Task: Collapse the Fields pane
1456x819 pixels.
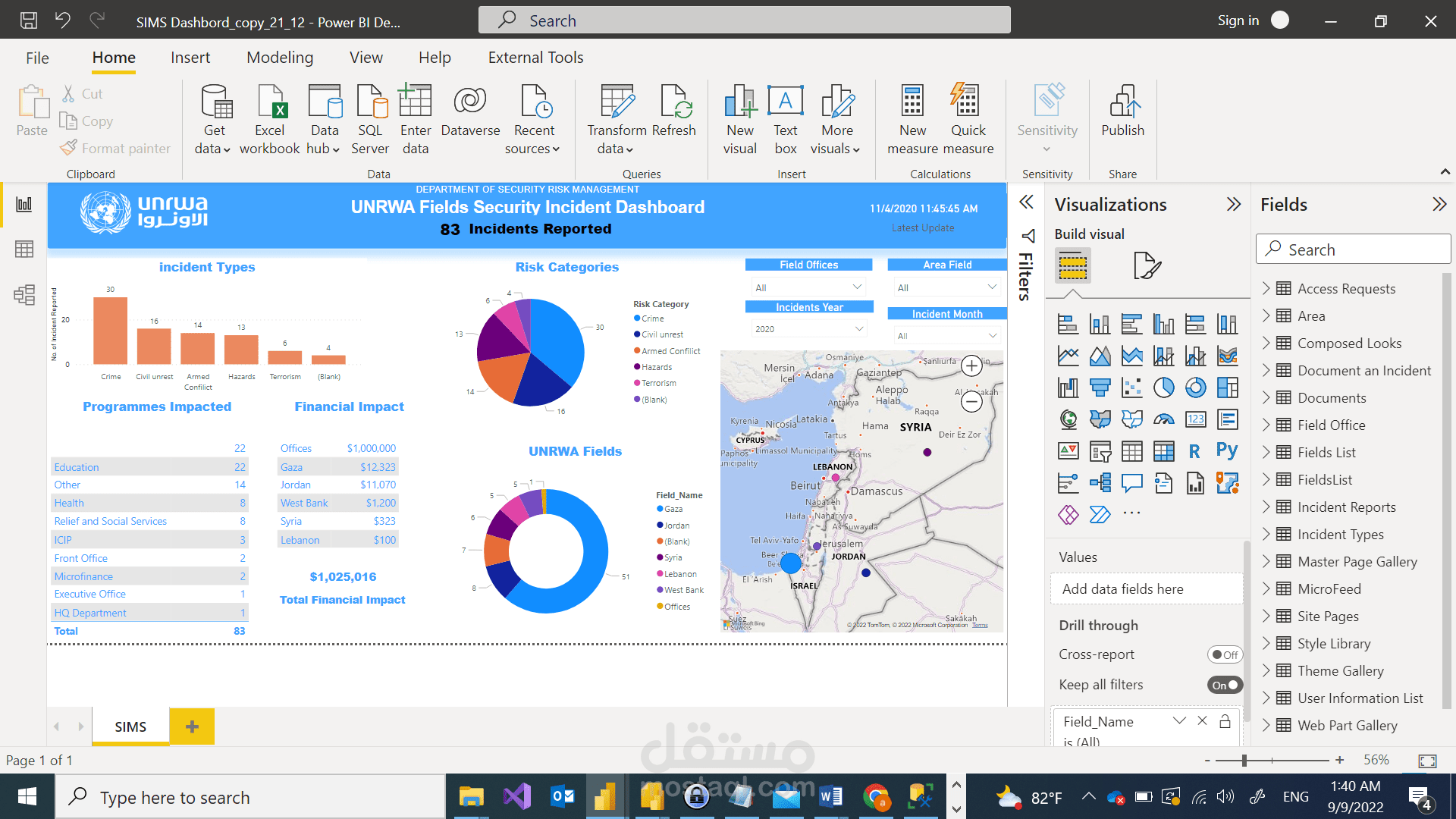Action: pyautogui.click(x=1439, y=204)
